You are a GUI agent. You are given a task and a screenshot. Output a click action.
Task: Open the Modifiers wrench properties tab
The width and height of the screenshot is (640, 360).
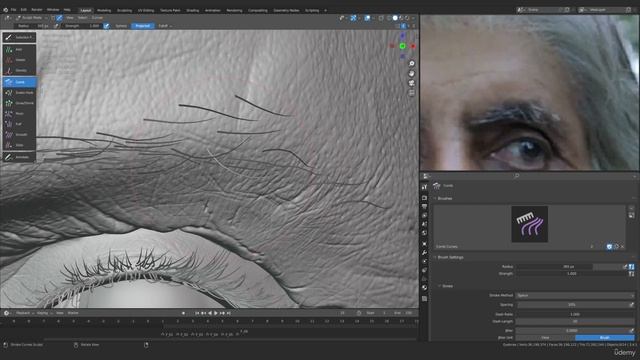pyautogui.click(x=424, y=253)
